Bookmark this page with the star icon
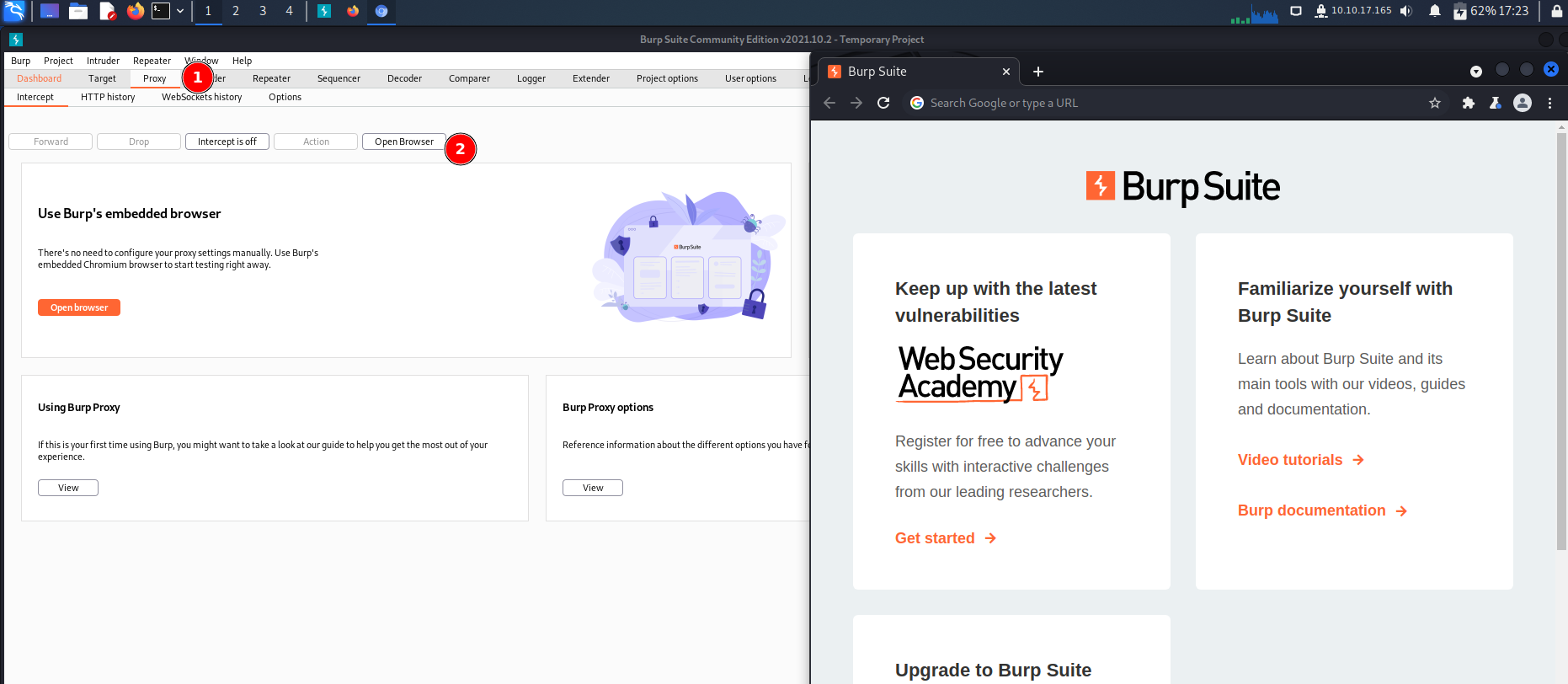This screenshot has width=1568, height=684. (x=1435, y=103)
